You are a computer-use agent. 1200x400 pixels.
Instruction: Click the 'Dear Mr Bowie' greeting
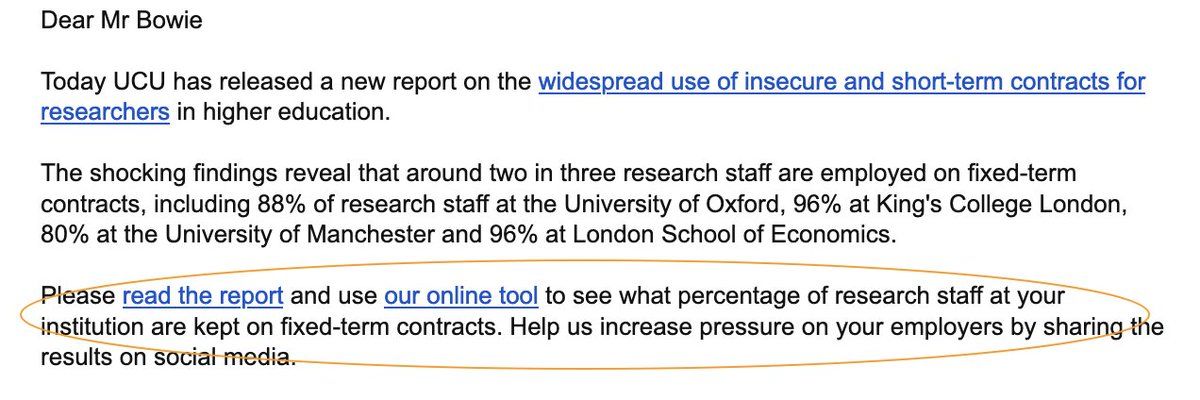pyautogui.click(x=121, y=20)
